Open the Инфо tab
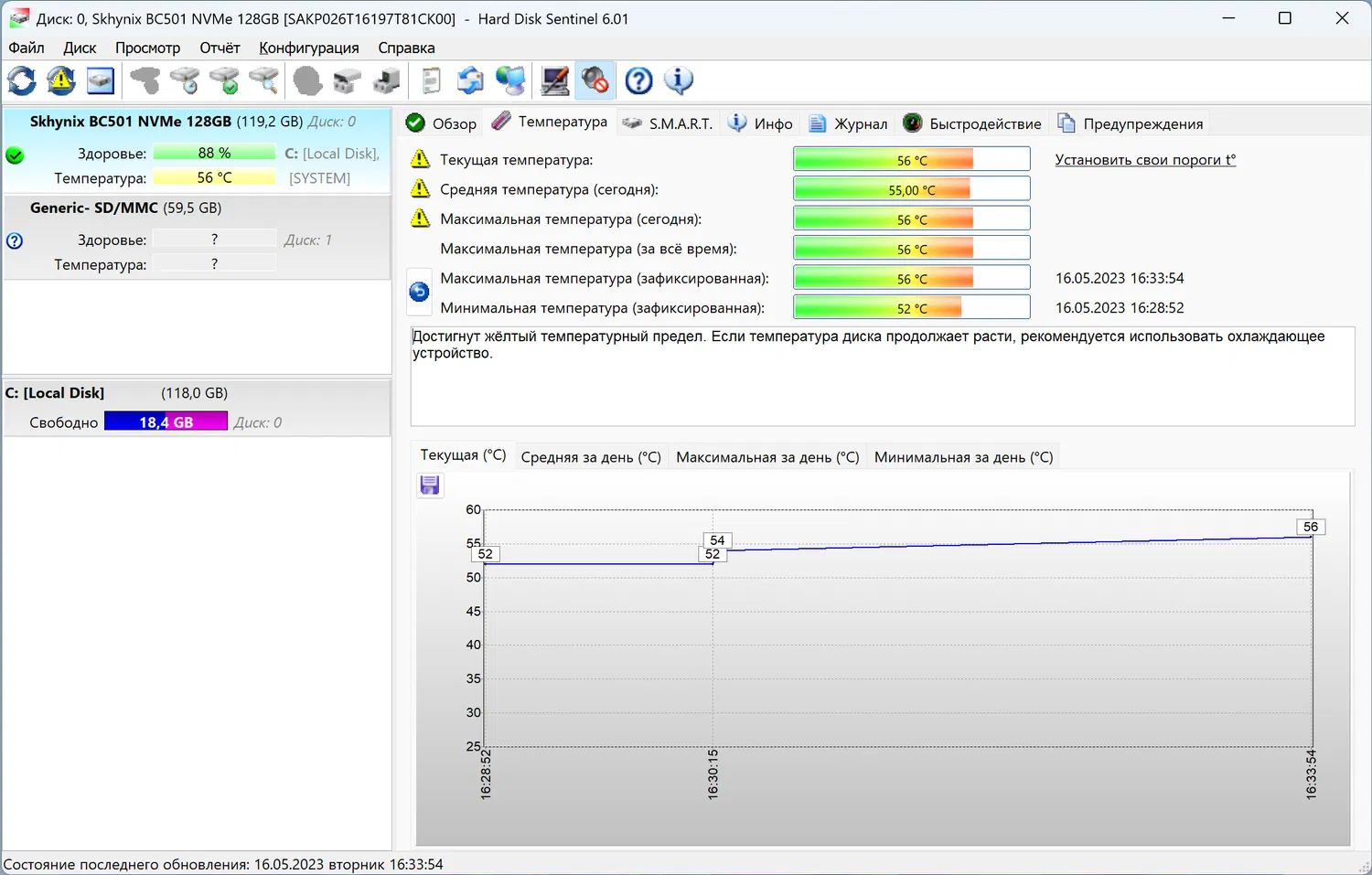The width and height of the screenshot is (1372, 875). point(761,123)
